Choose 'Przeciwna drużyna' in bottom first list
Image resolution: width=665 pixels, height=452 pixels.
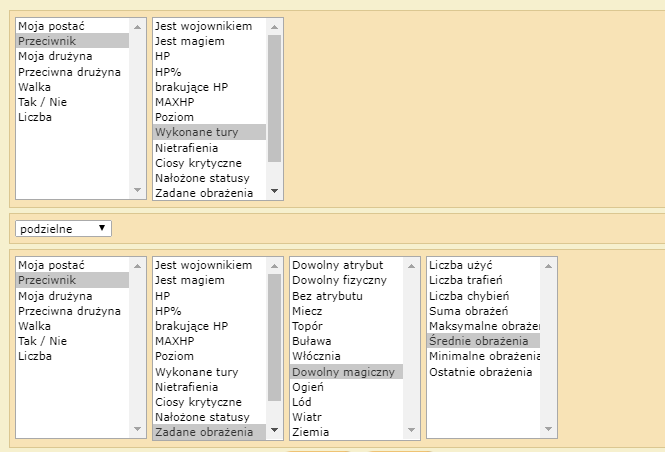73,311
